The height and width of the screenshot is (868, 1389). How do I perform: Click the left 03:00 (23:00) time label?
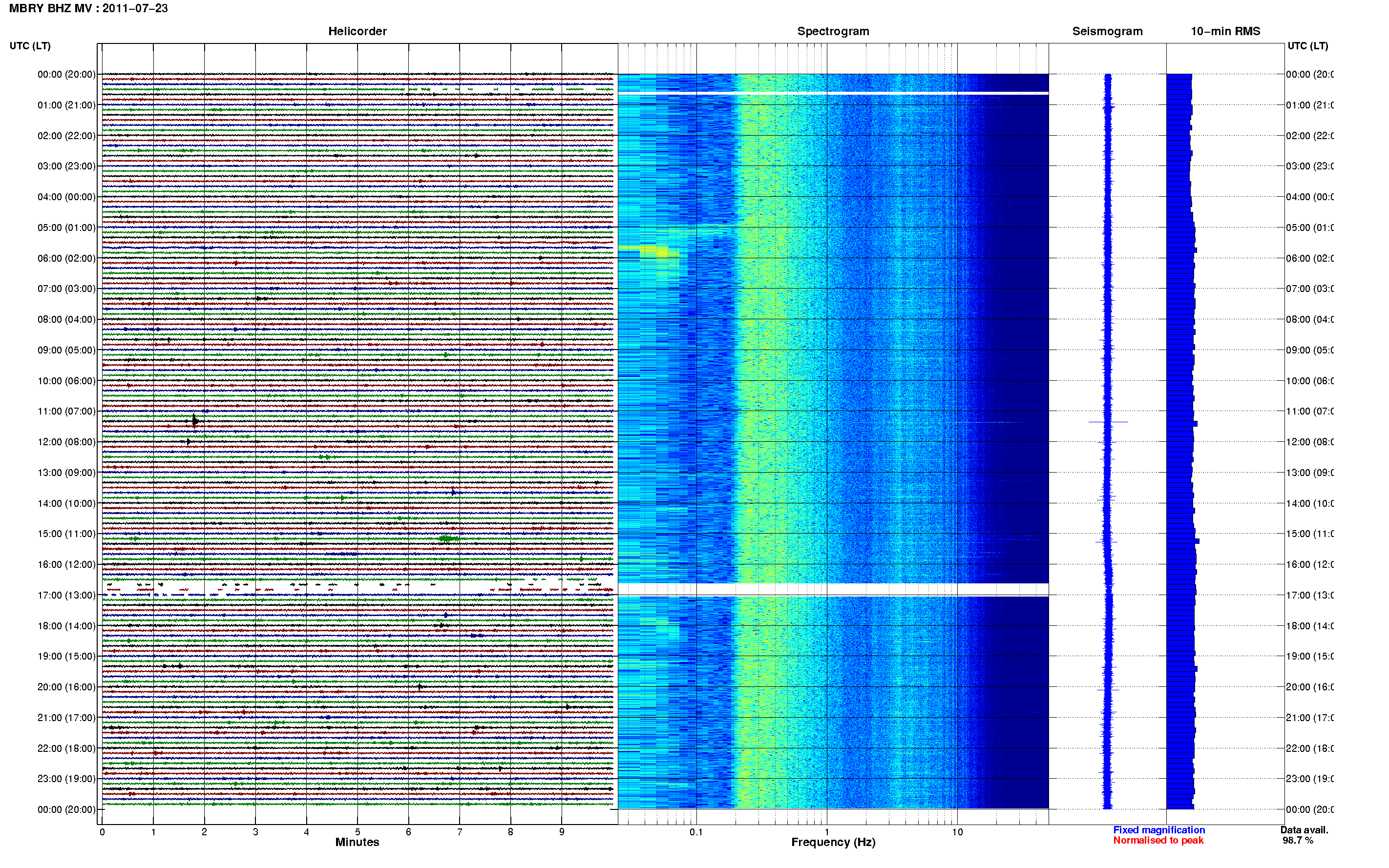(x=66, y=166)
